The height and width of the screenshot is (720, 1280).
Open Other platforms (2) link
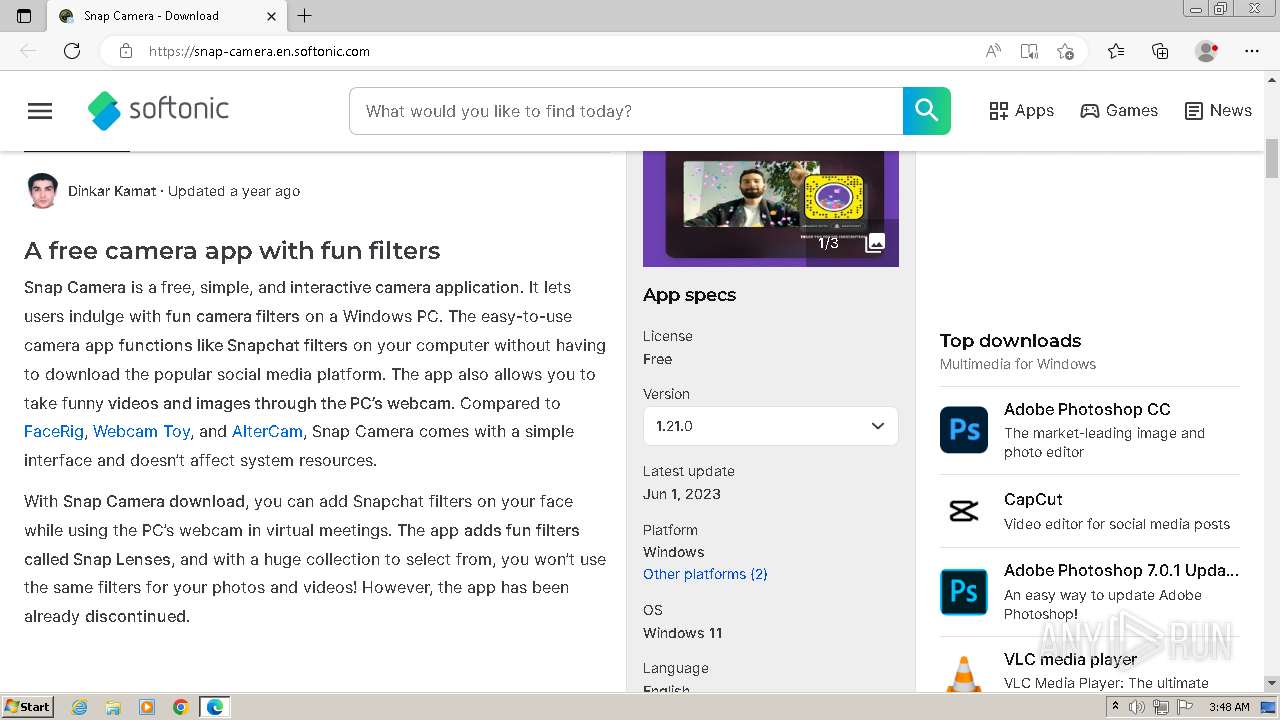pyautogui.click(x=705, y=574)
